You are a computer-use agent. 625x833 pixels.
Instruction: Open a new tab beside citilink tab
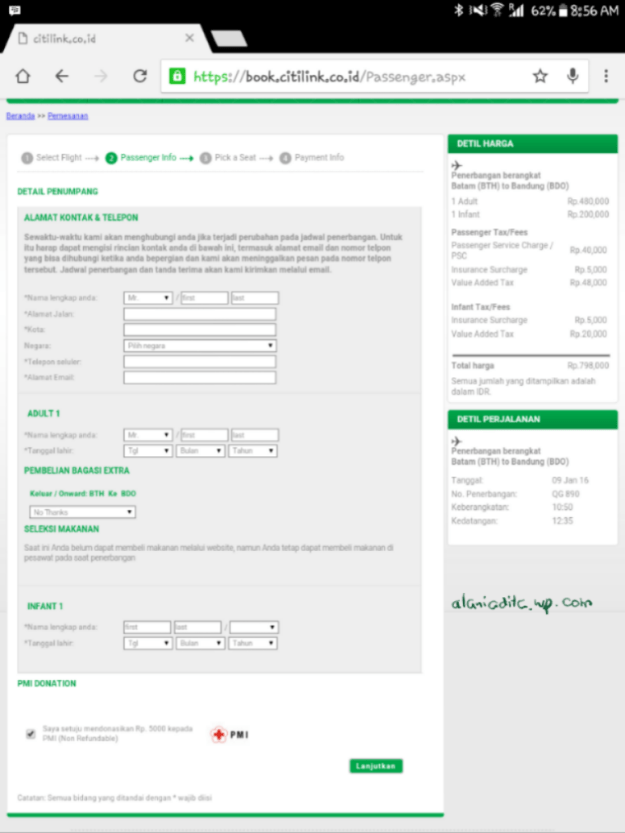pos(229,39)
